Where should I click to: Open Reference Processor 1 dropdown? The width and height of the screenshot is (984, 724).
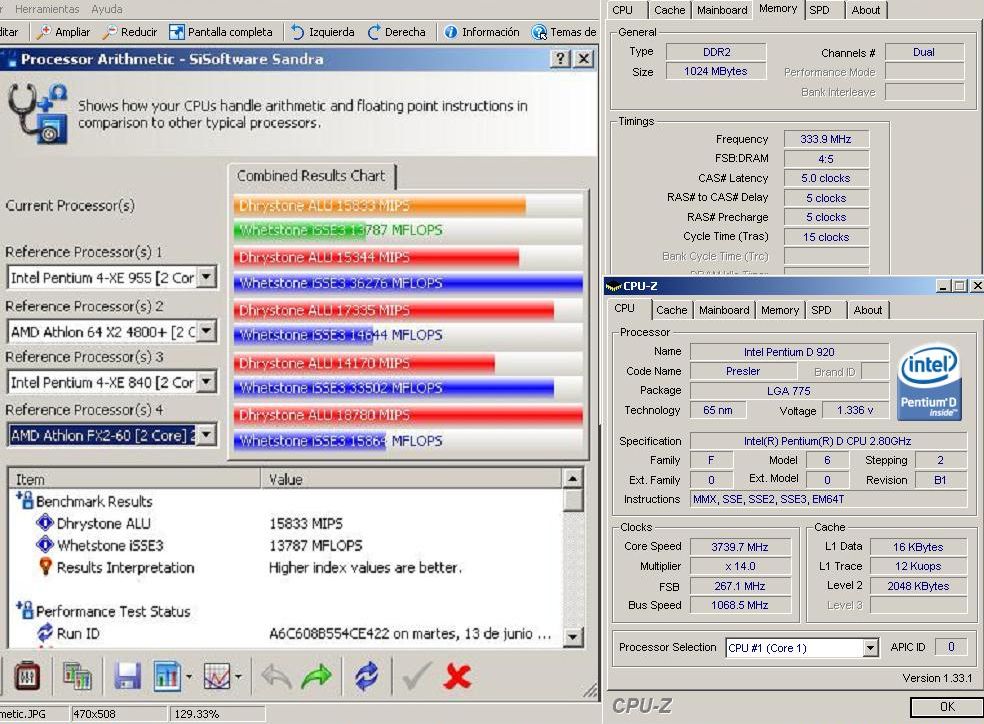point(207,277)
